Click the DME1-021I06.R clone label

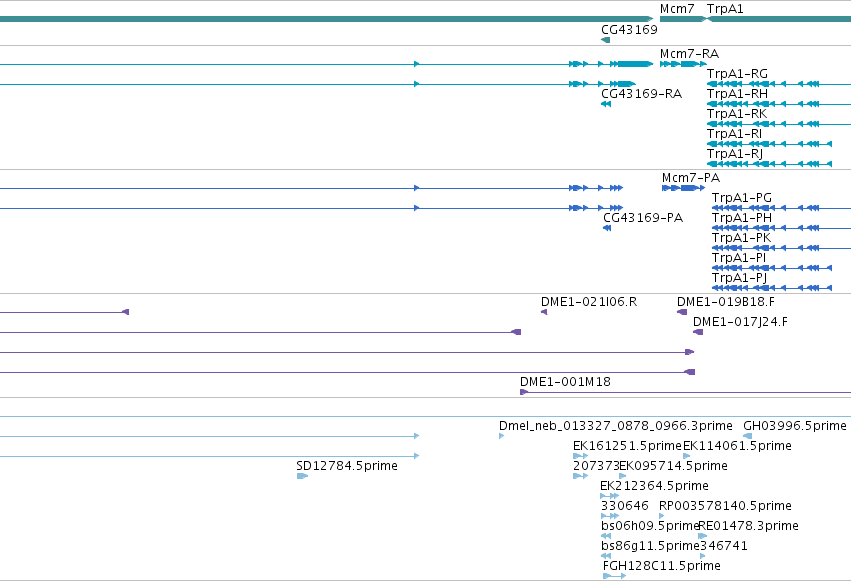coord(589,302)
